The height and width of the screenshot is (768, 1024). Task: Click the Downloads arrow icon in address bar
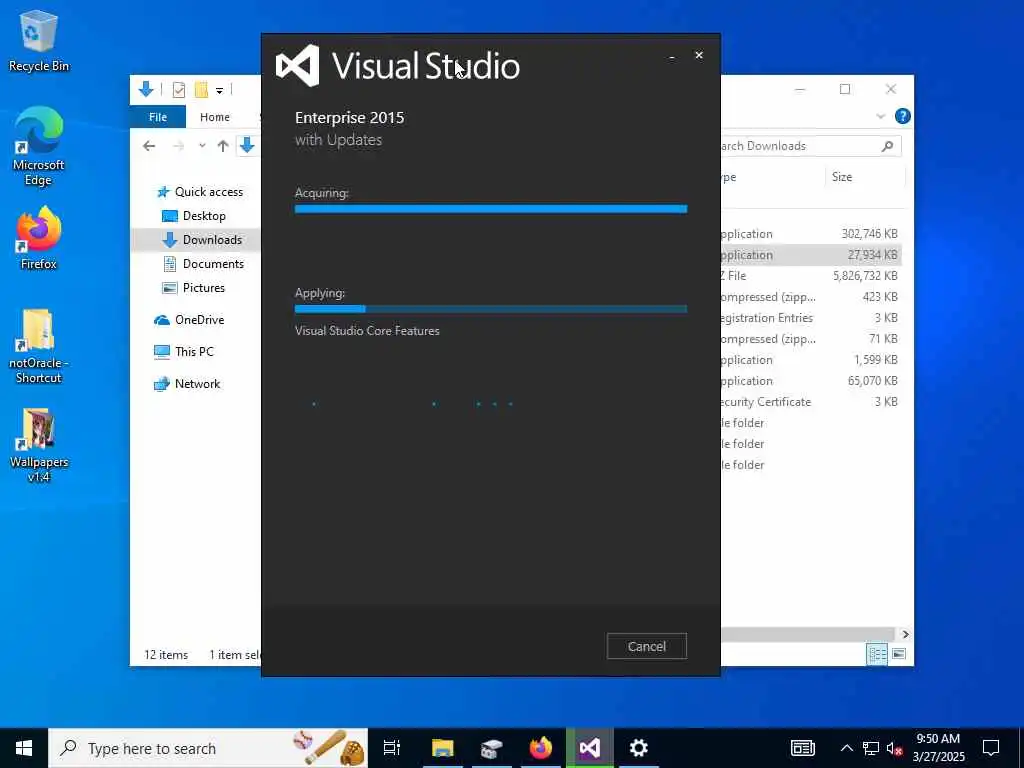click(247, 145)
